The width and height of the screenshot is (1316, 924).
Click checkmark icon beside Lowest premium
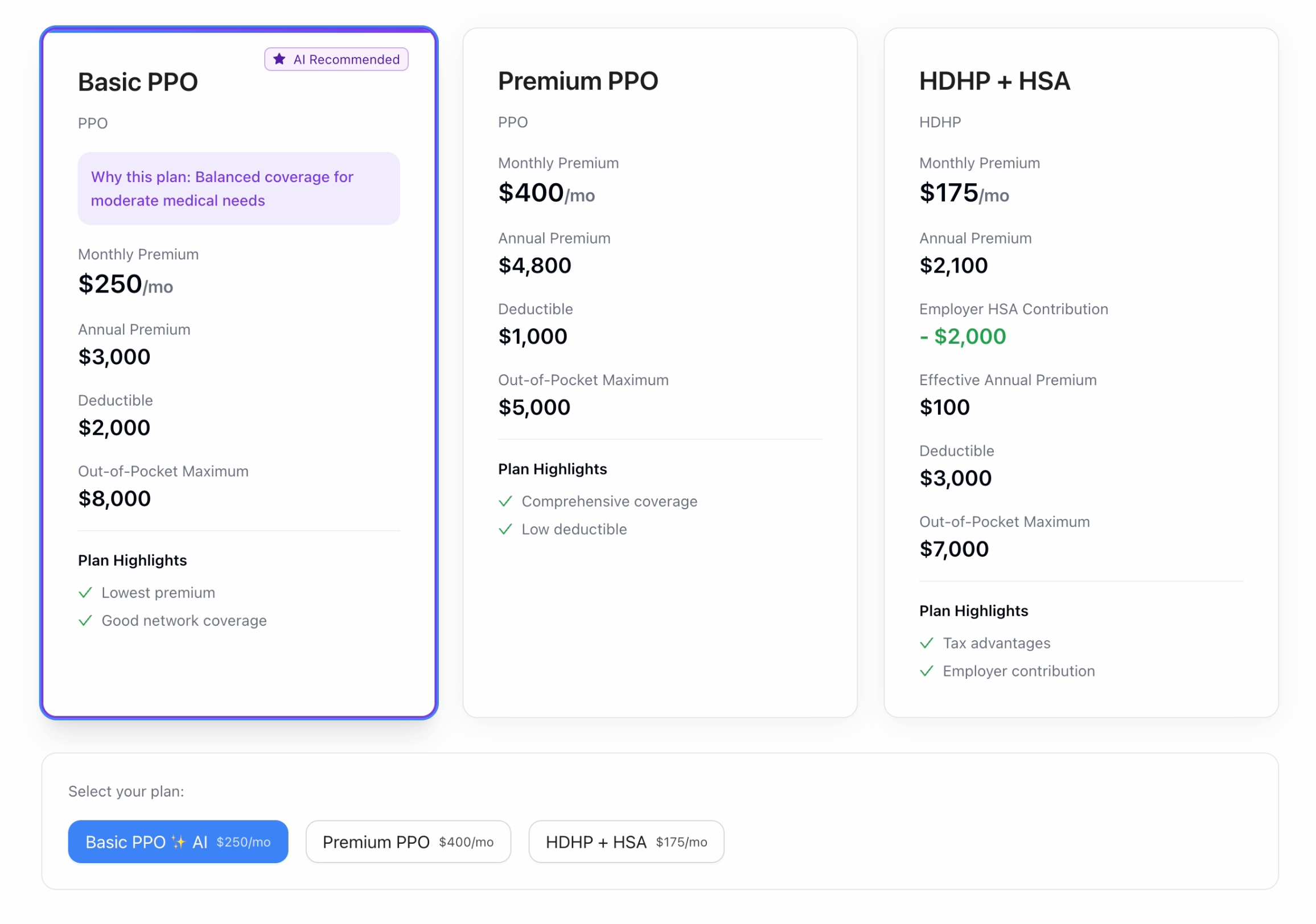(85, 593)
